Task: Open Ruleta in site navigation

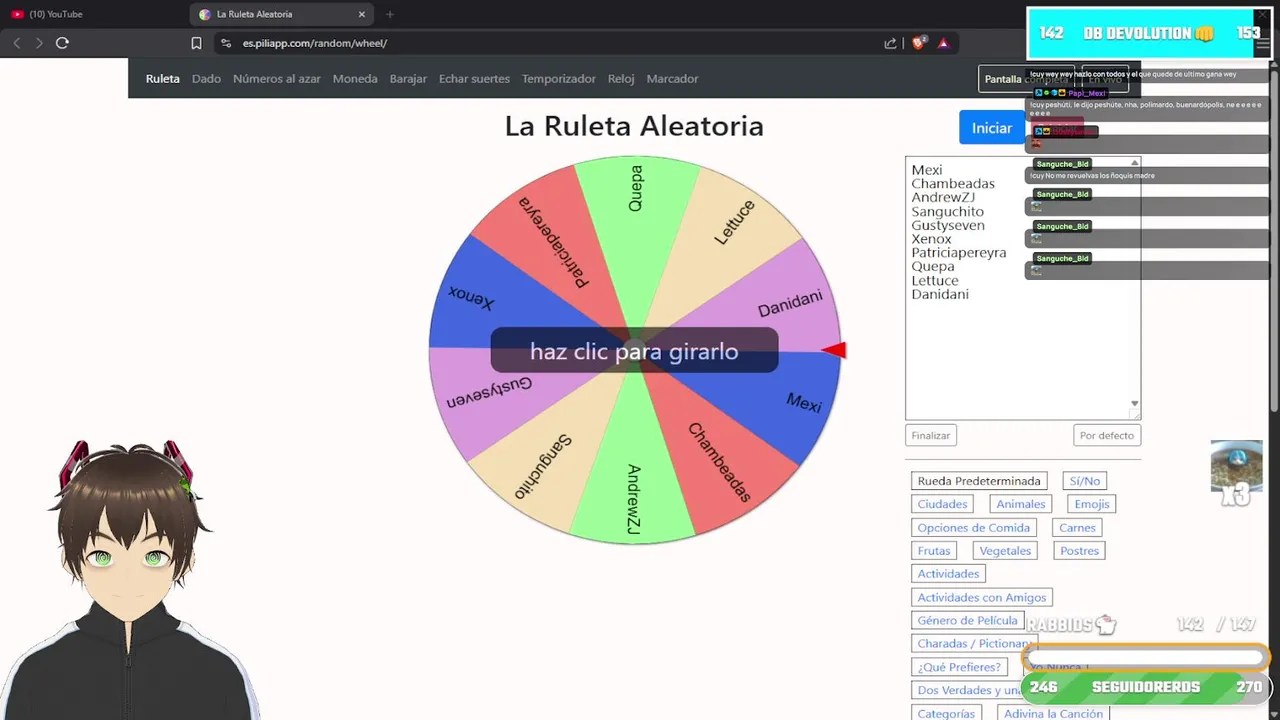Action: point(163,79)
